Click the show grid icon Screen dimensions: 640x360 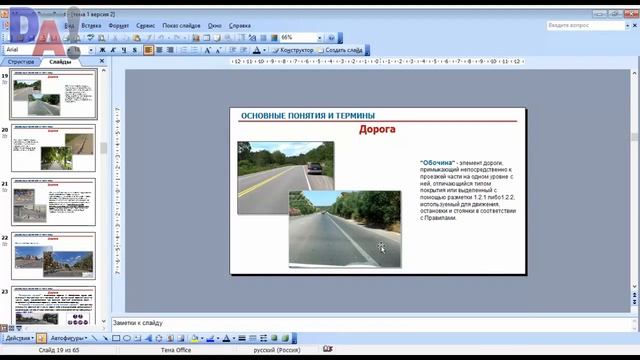[x=263, y=38]
